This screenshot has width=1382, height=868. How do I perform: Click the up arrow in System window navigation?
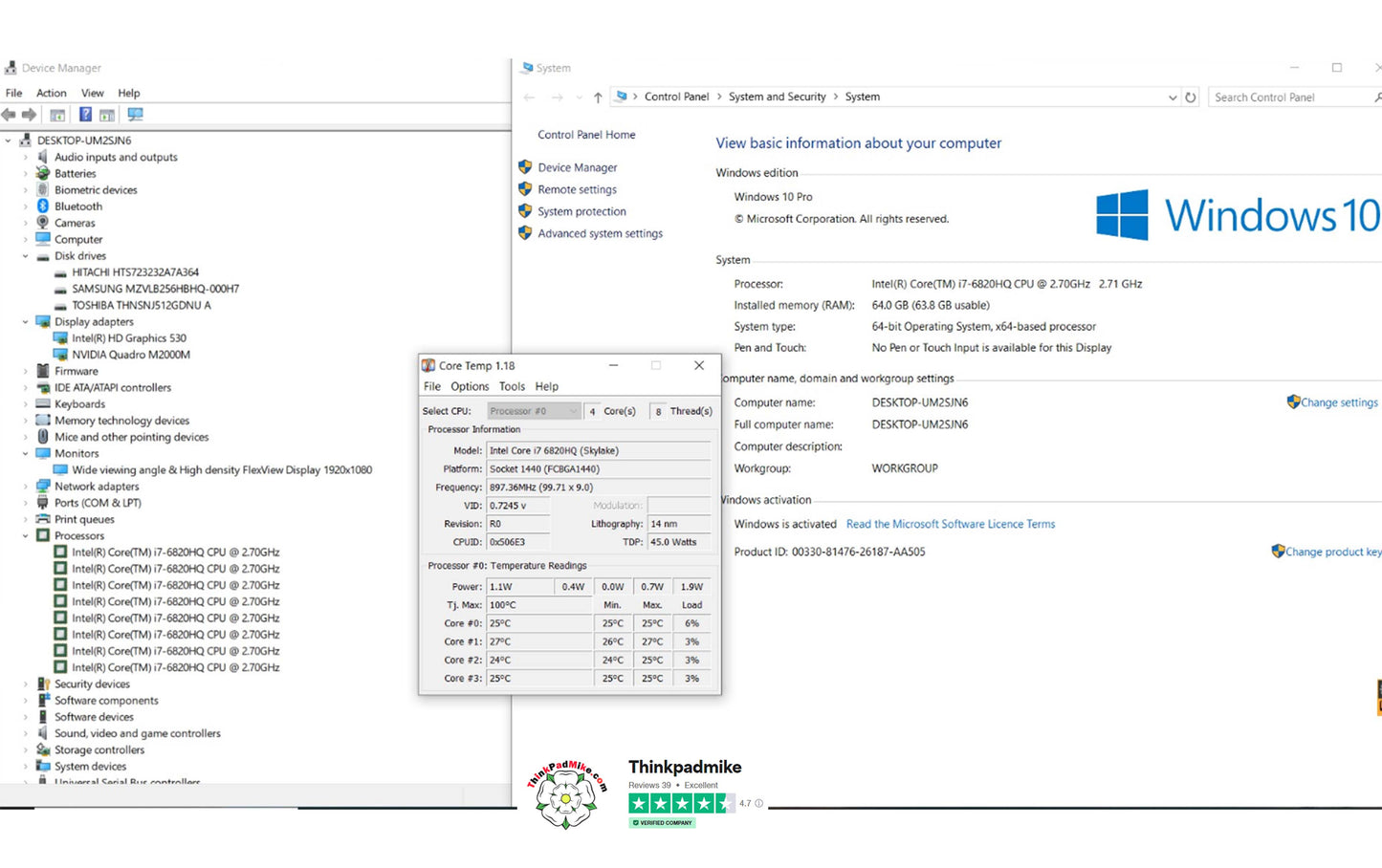click(598, 98)
